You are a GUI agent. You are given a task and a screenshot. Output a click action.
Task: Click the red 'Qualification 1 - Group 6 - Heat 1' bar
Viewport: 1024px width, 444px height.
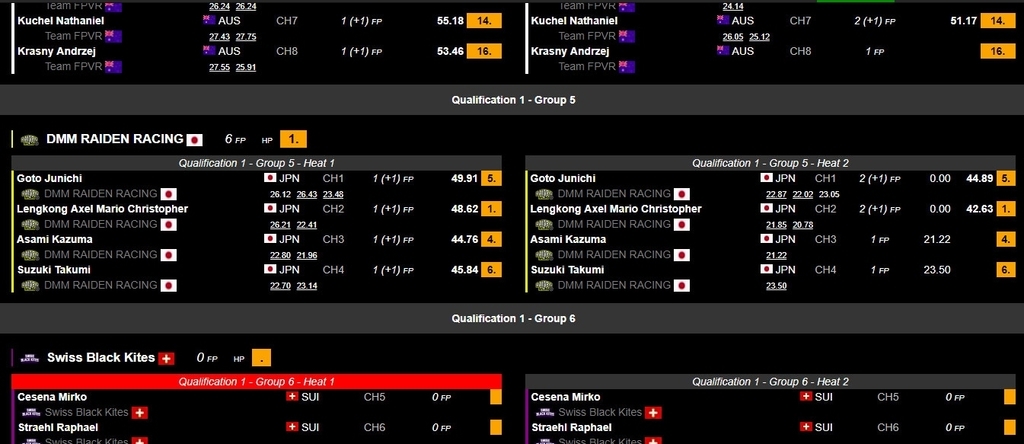click(x=257, y=381)
